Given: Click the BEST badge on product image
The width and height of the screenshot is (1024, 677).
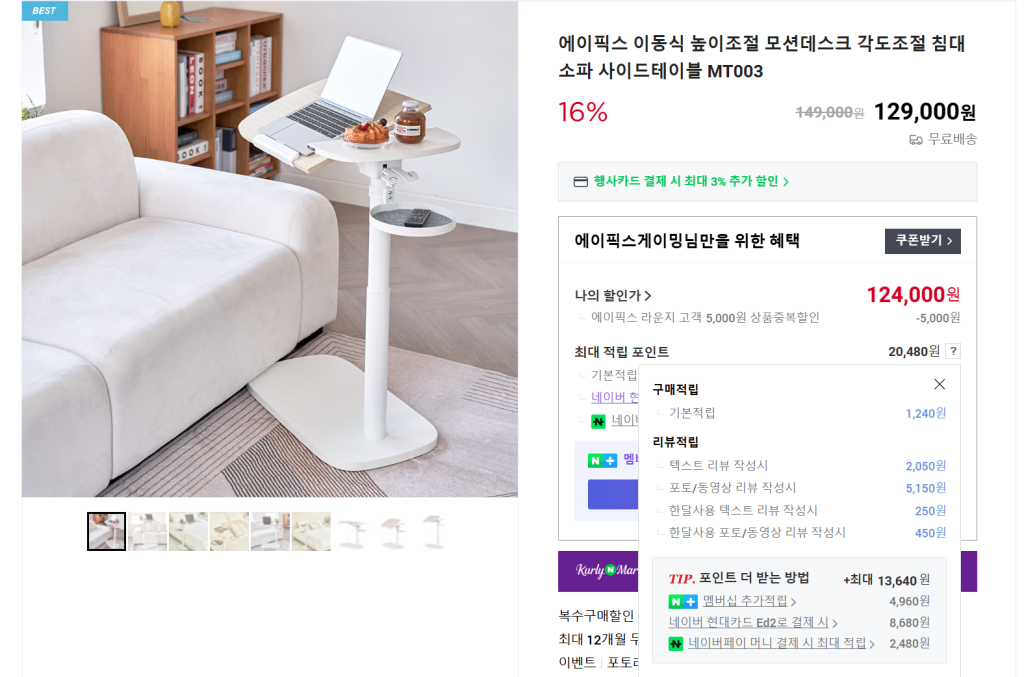Looking at the screenshot, I should point(44,10).
